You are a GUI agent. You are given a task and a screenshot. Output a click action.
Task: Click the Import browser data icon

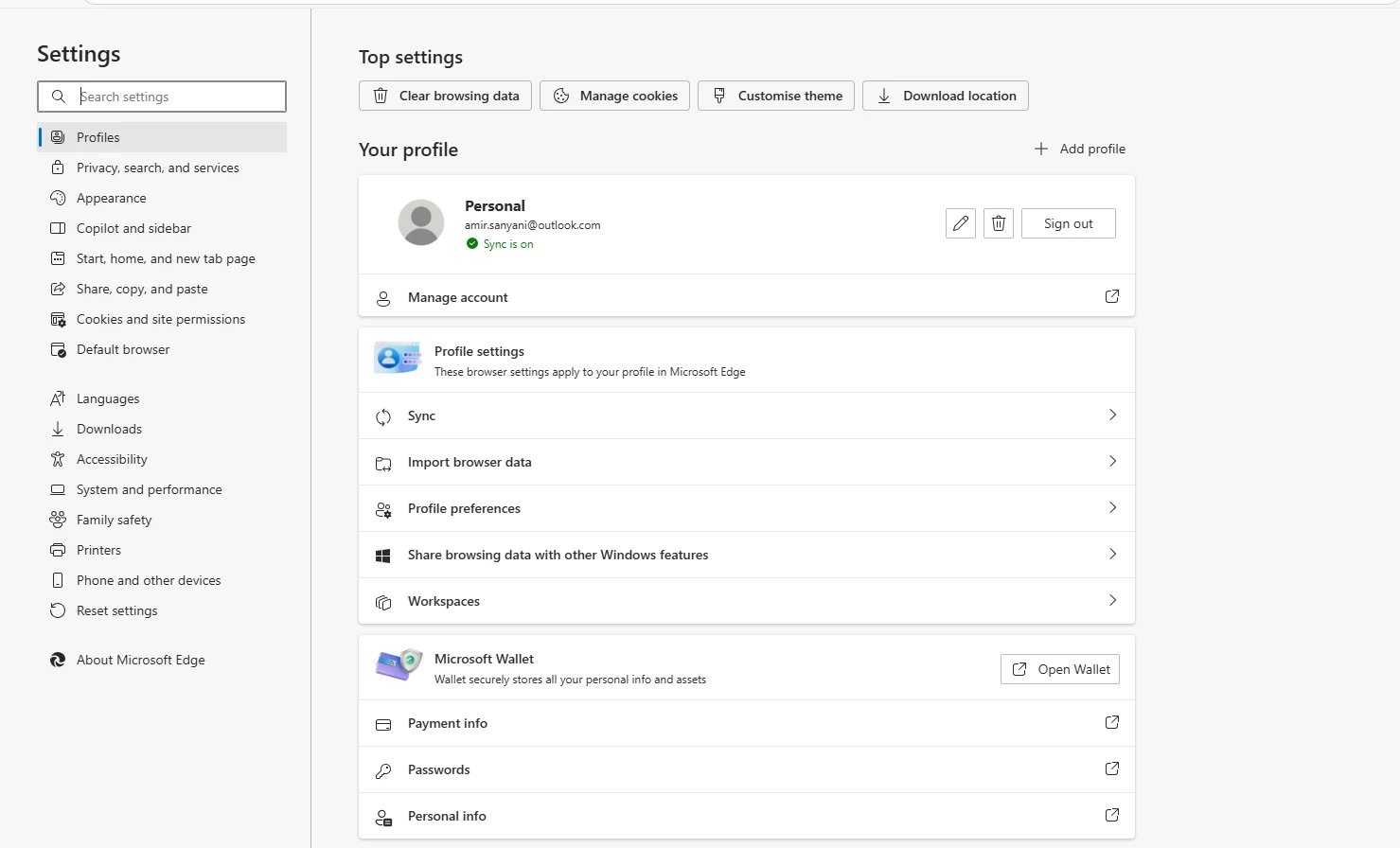[x=383, y=463]
